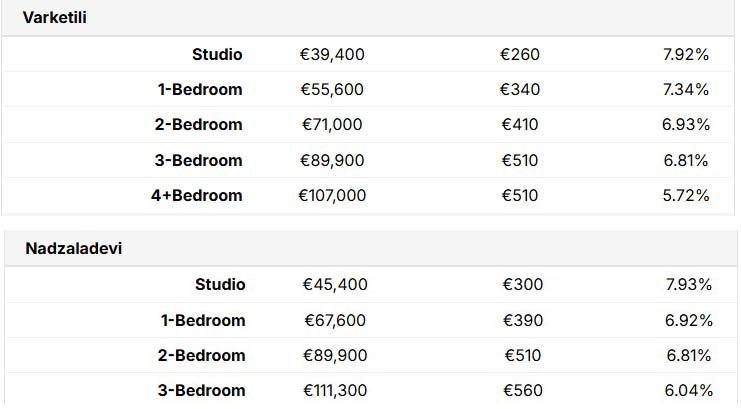Select the 6.04% yield value

coord(689,390)
